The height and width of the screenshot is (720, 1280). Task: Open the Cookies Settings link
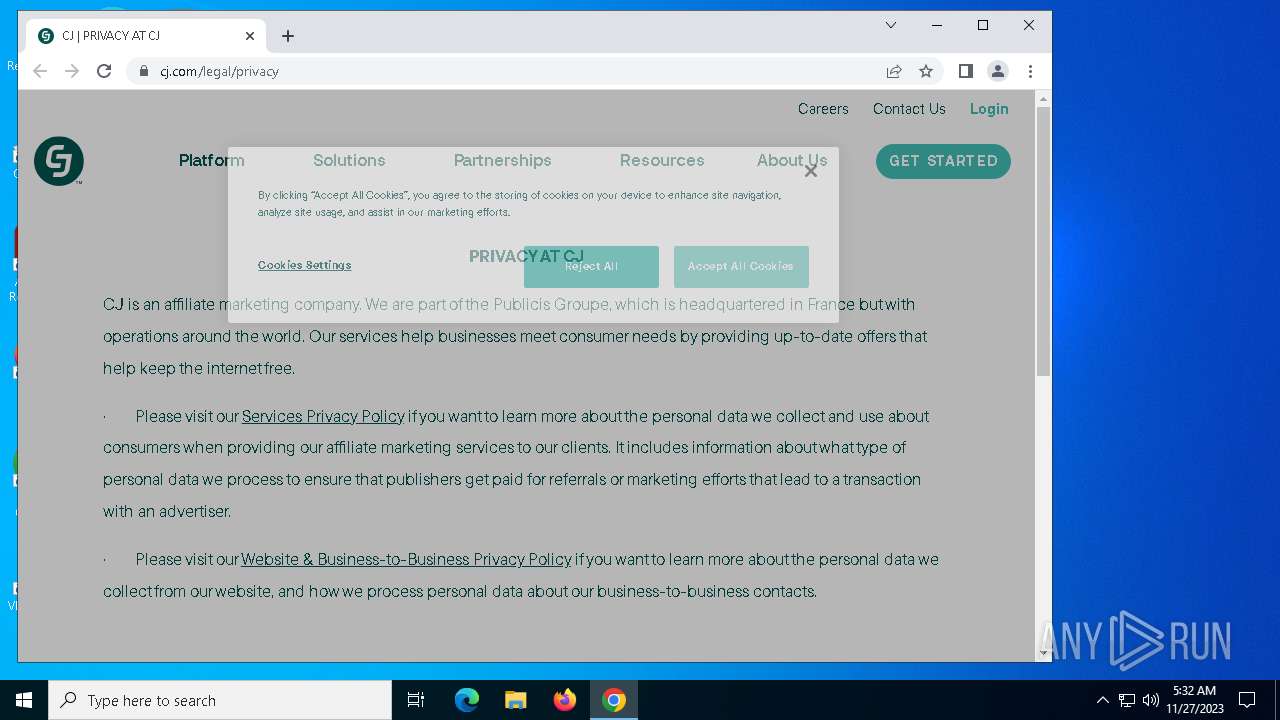304,265
